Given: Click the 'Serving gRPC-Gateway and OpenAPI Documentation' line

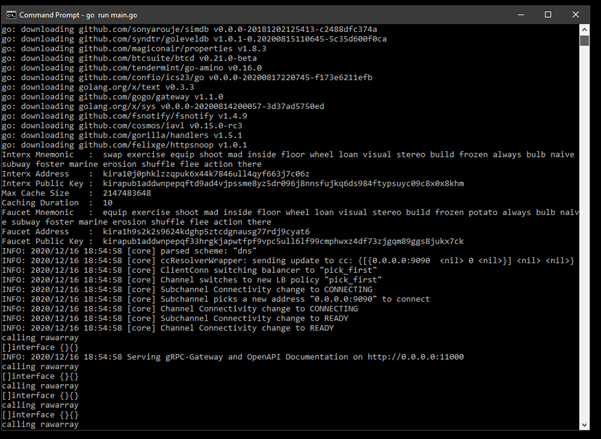Looking at the screenshot, I should 233,357.
